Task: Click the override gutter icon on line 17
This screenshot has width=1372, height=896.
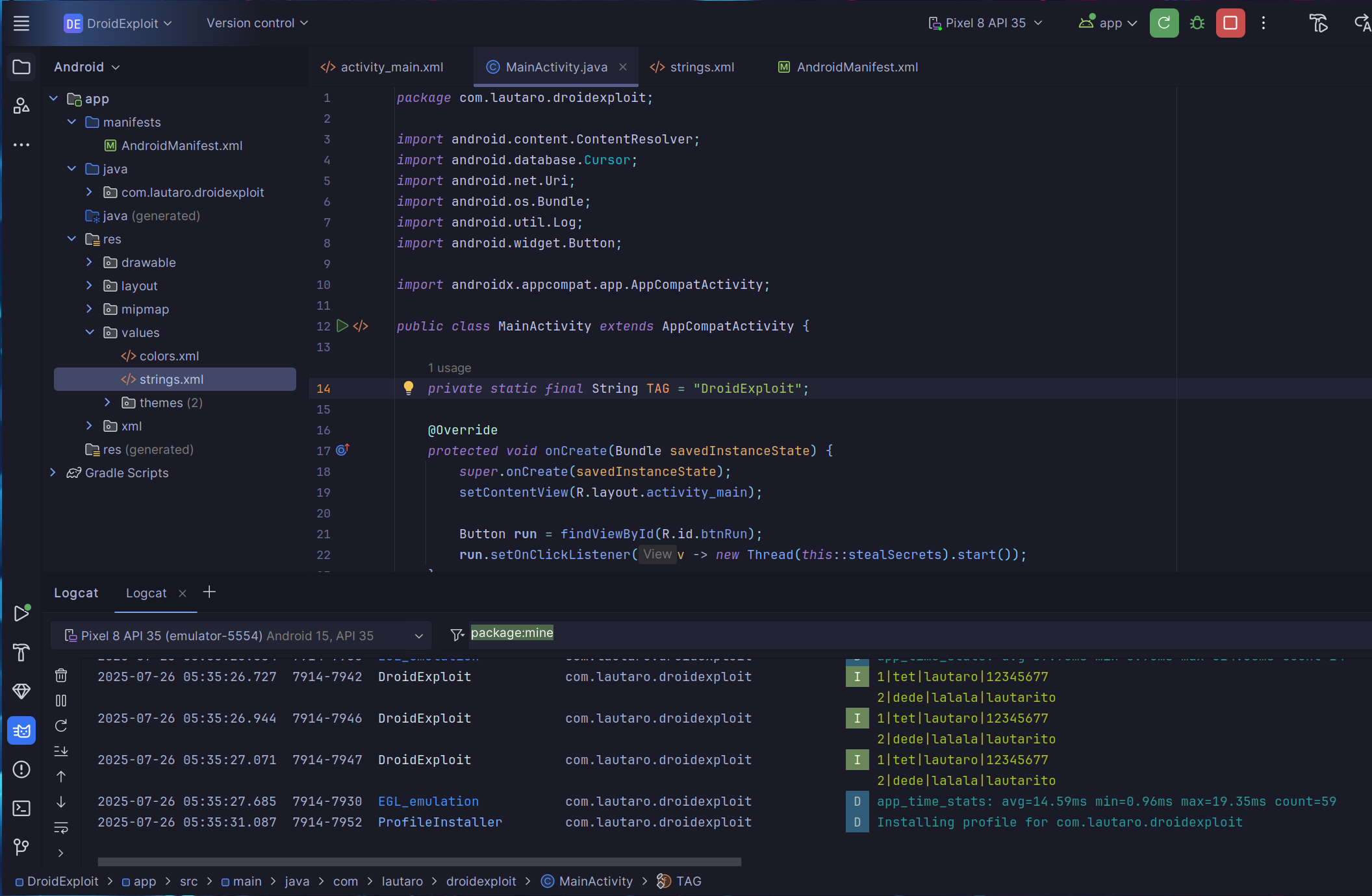Action: pyautogui.click(x=342, y=450)
